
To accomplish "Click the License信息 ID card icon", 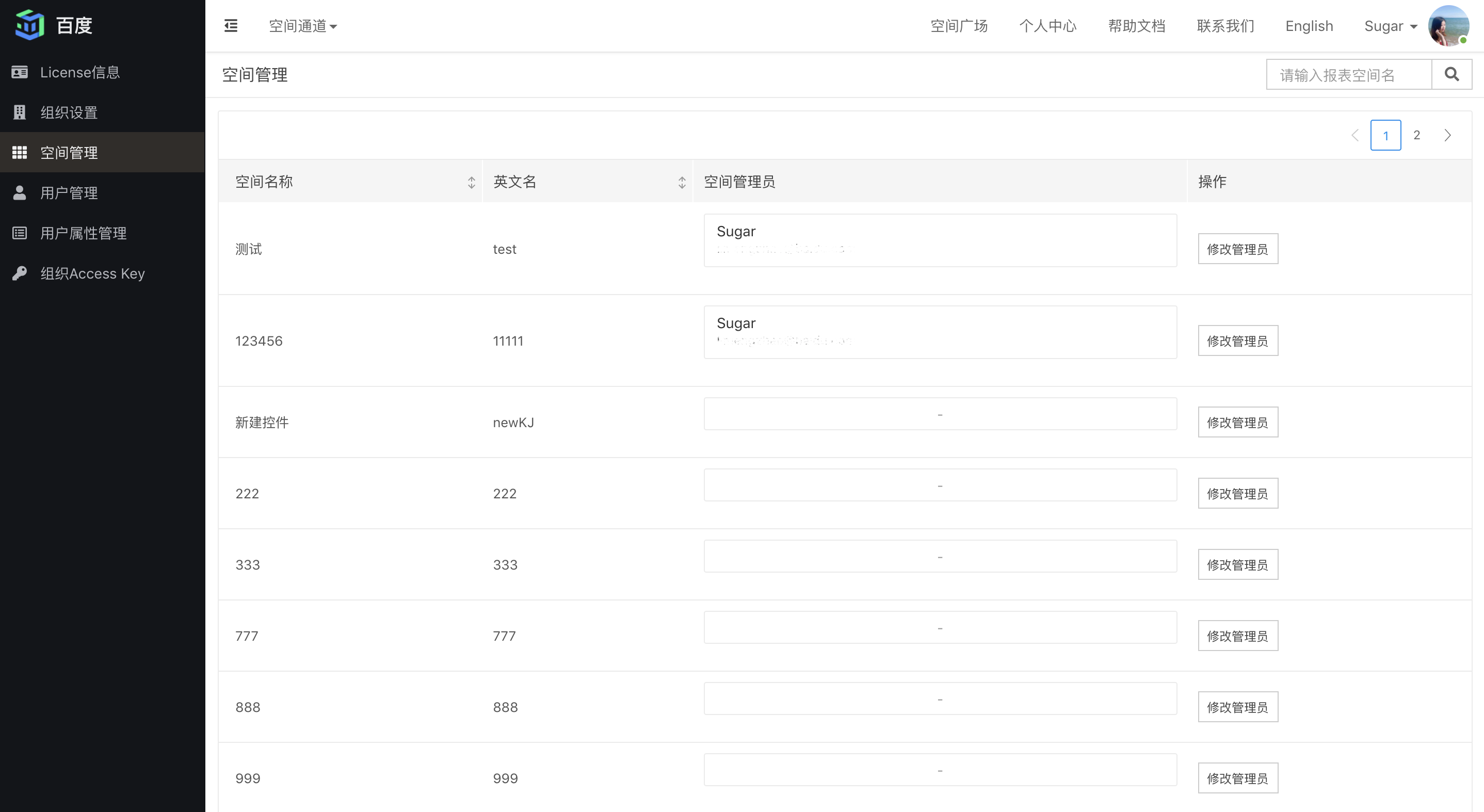I will pyautogui.click(x=20, y=72).
